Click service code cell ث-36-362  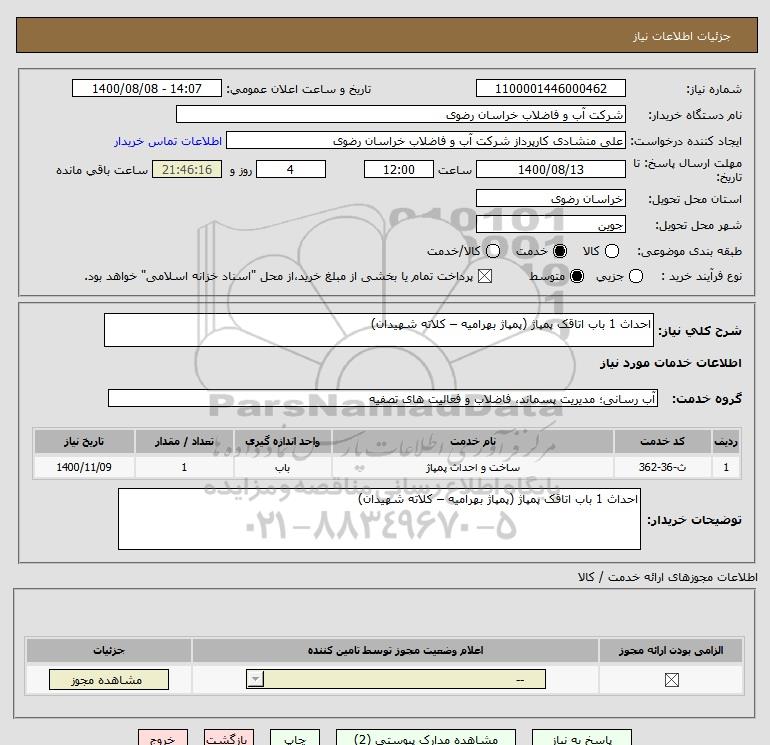tap(662, 467)
